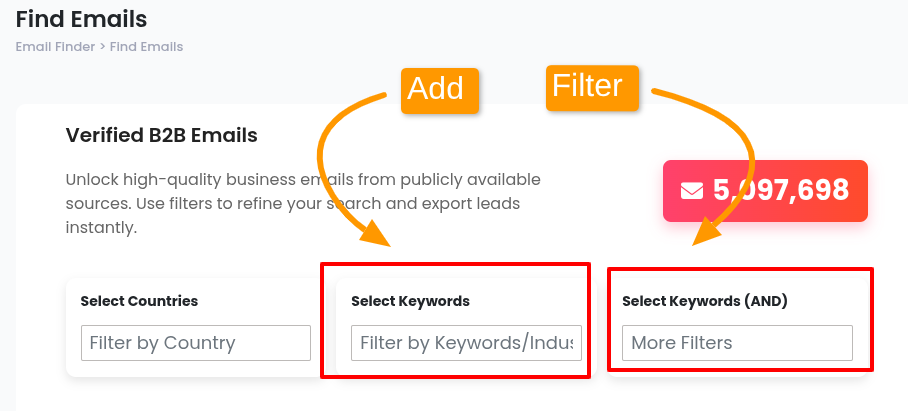Click the Select Keywords label
The image size is (908, 411).
tap(410, 301)
